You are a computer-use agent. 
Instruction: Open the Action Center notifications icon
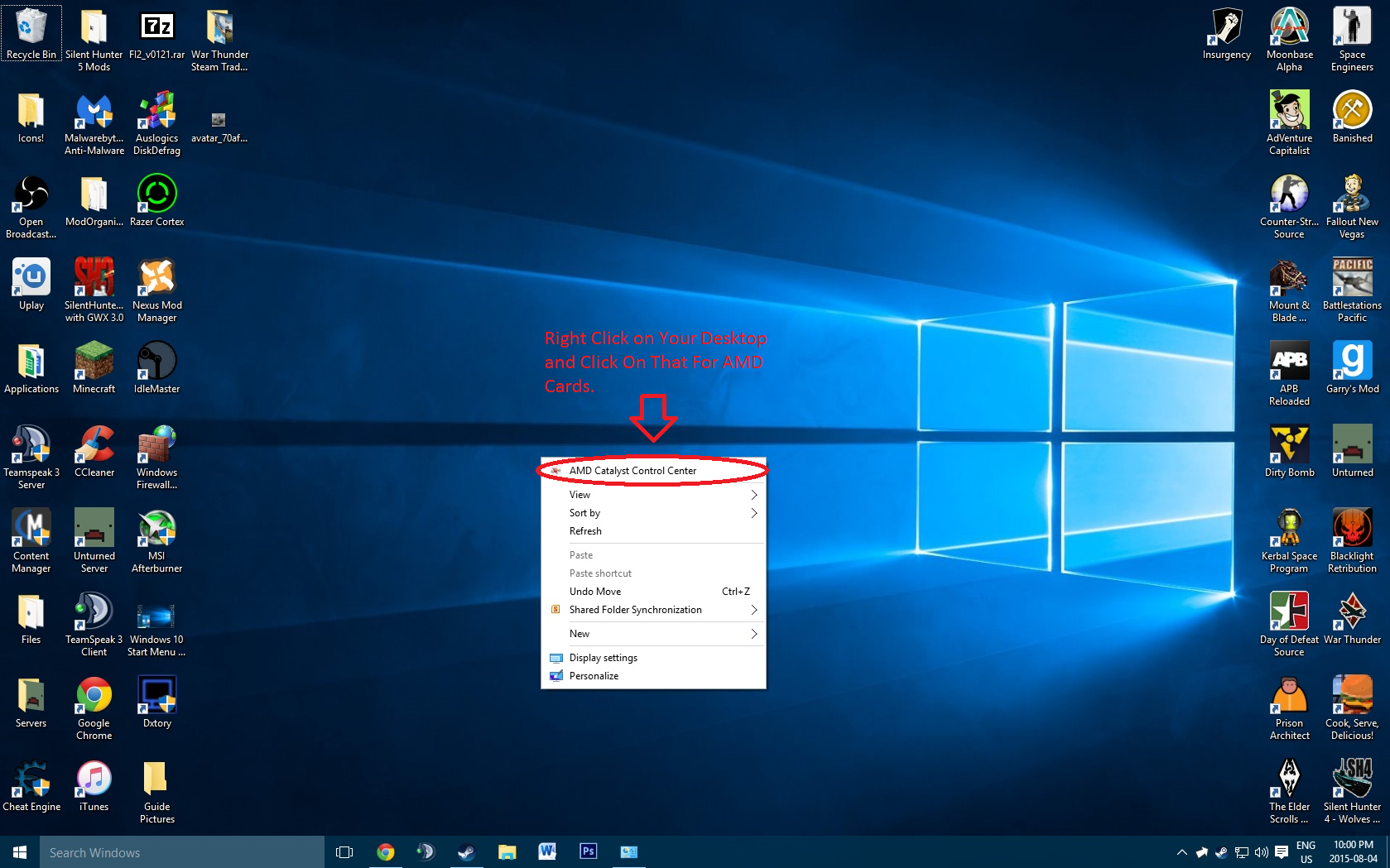pos(1282,852)
